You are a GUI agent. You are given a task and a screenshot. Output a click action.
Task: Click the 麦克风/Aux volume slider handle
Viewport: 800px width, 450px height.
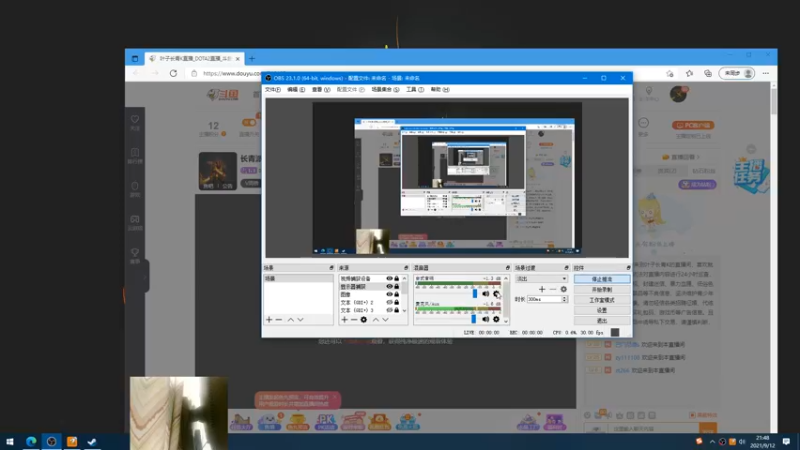pos(473,319)
